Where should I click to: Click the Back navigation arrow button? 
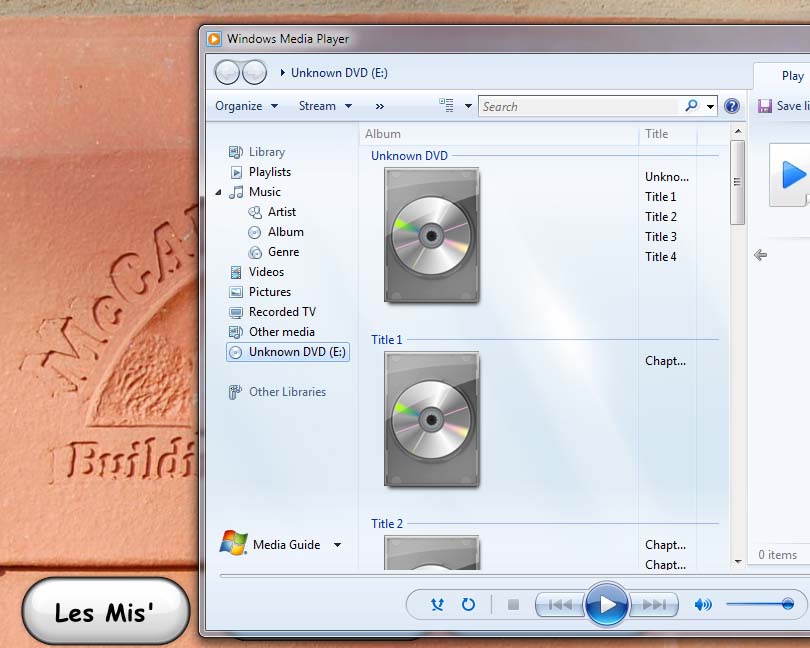pos(227,72)
